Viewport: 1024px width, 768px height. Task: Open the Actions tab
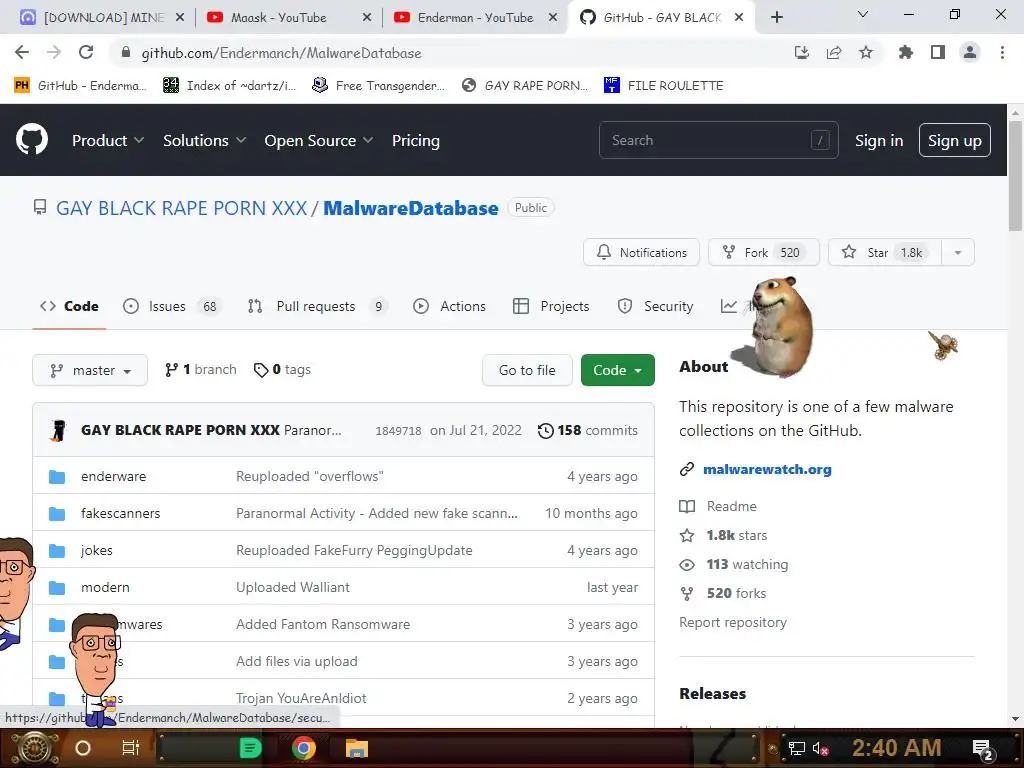[x=449, y=306]
